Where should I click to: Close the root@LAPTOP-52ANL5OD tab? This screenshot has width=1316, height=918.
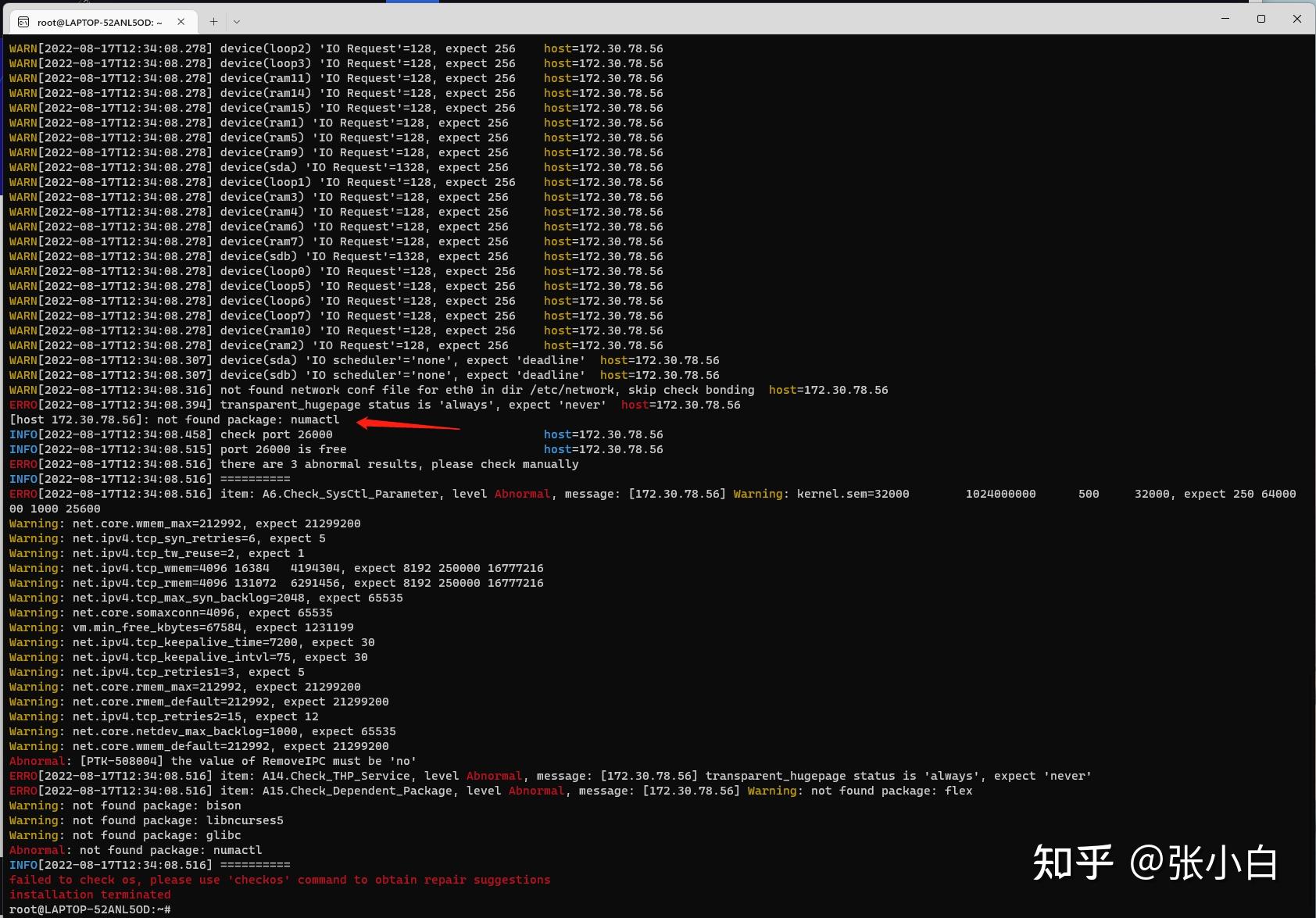pyautogui.click(x=181, y=22)
